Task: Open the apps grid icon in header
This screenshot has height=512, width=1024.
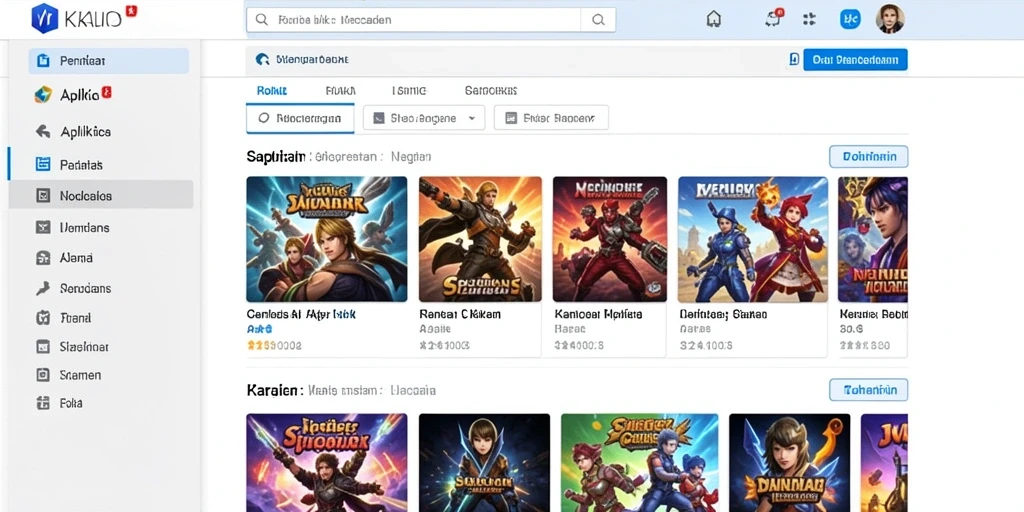Action: 809,19
